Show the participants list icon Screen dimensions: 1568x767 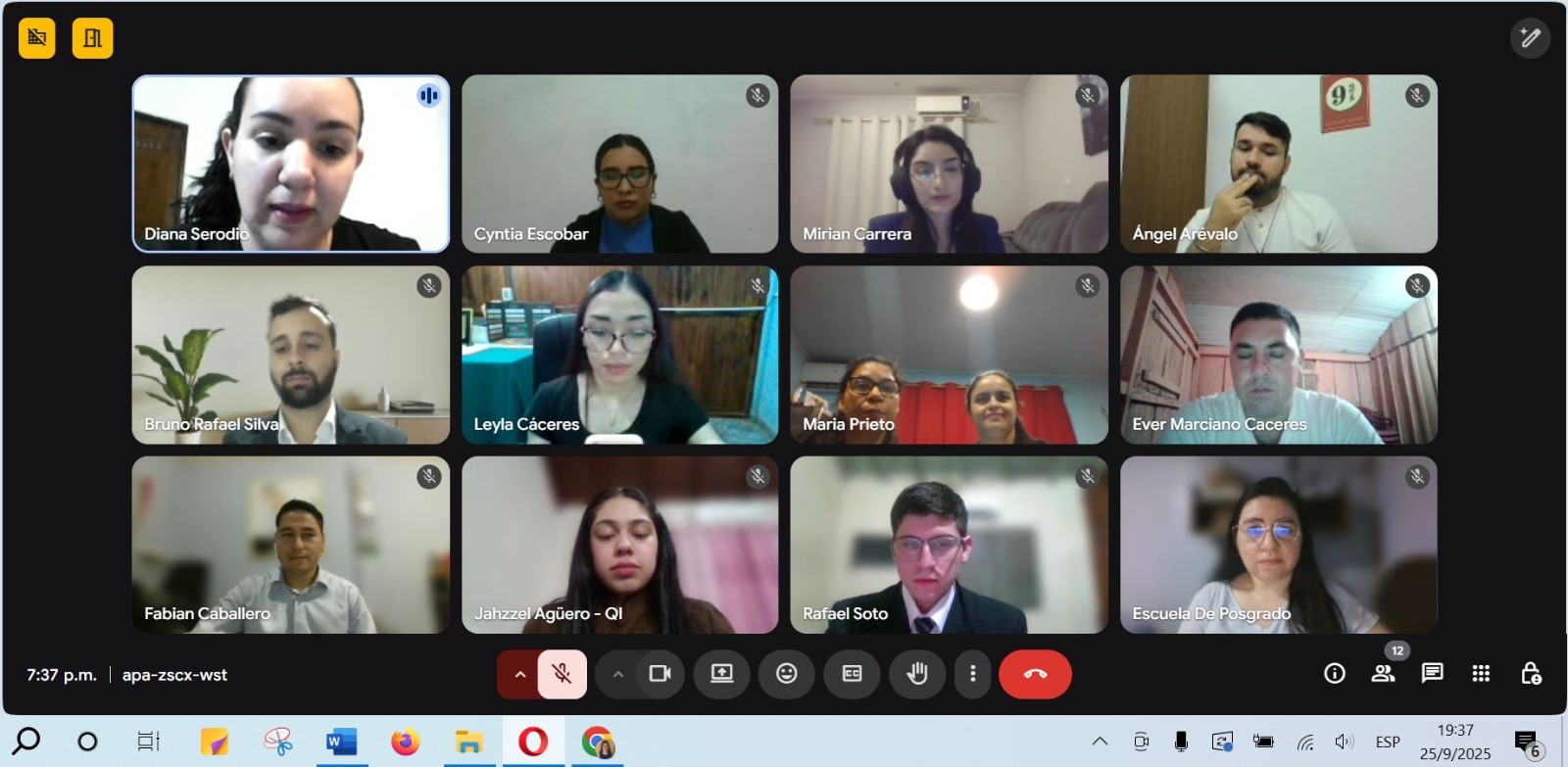tap(1383, 673)
